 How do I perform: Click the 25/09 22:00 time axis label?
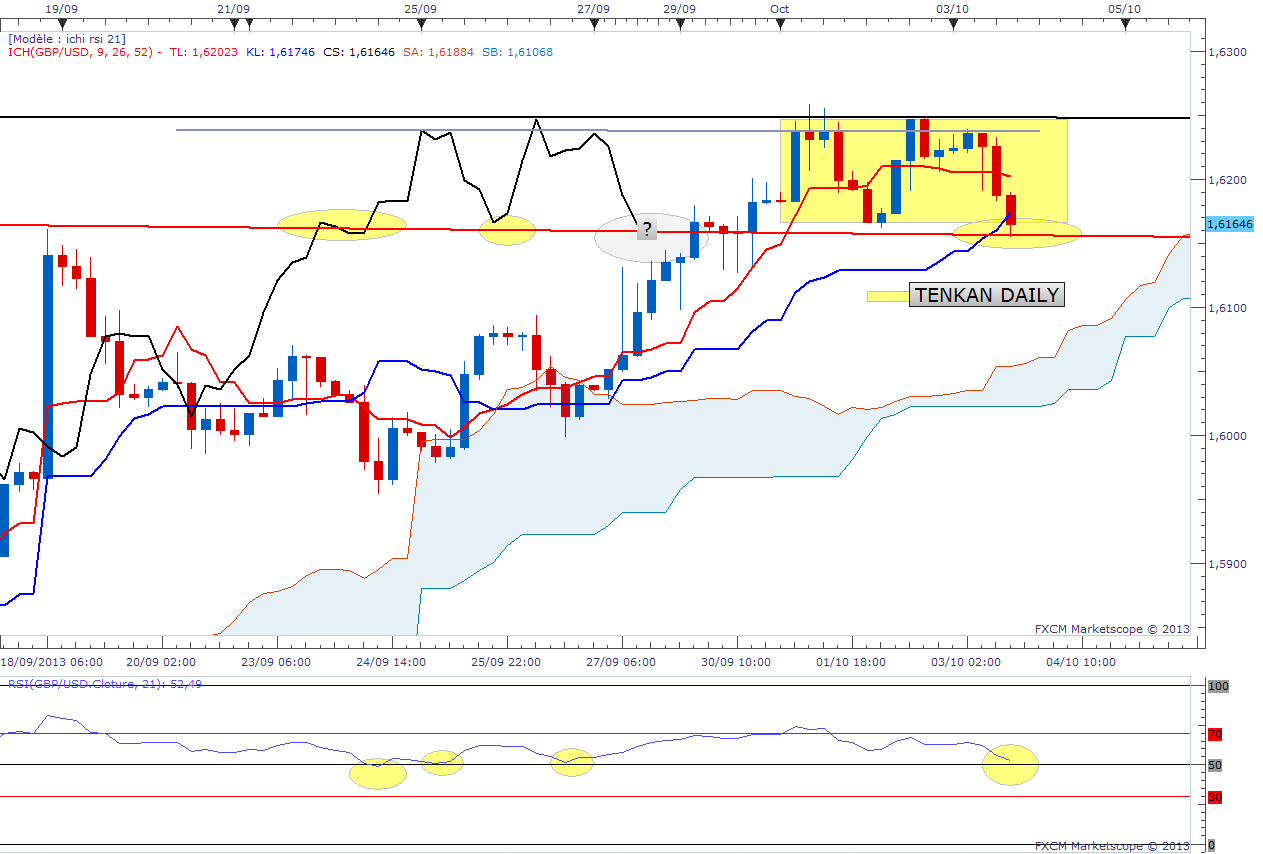point(507,662)
